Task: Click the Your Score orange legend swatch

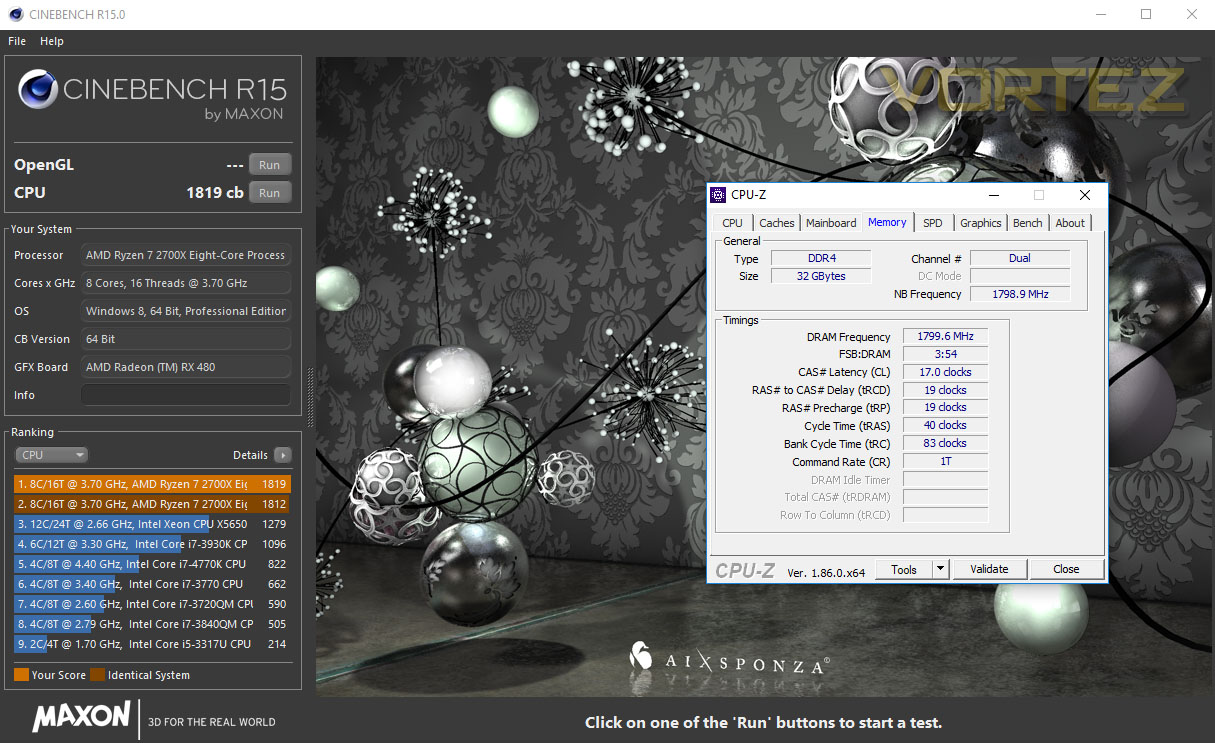Action: click(21, 675)
